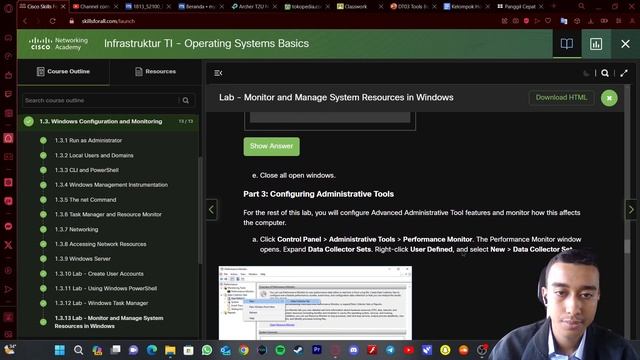
Task: Switch to Classwork browser tab
Action: point(359,7)
